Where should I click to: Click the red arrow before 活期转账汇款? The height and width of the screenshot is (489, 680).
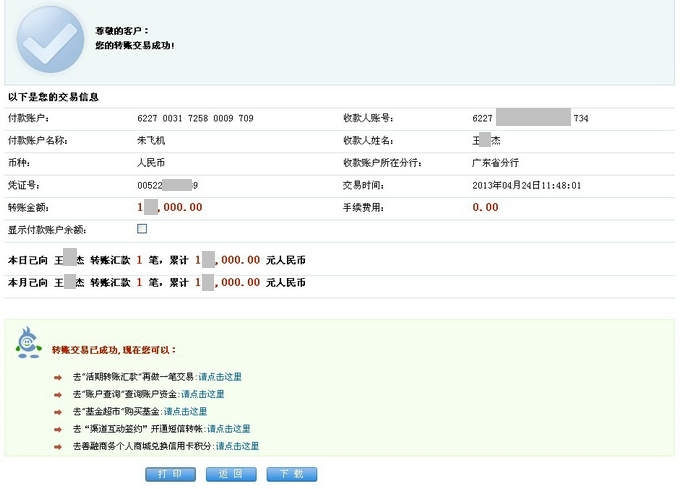(59, 378)
